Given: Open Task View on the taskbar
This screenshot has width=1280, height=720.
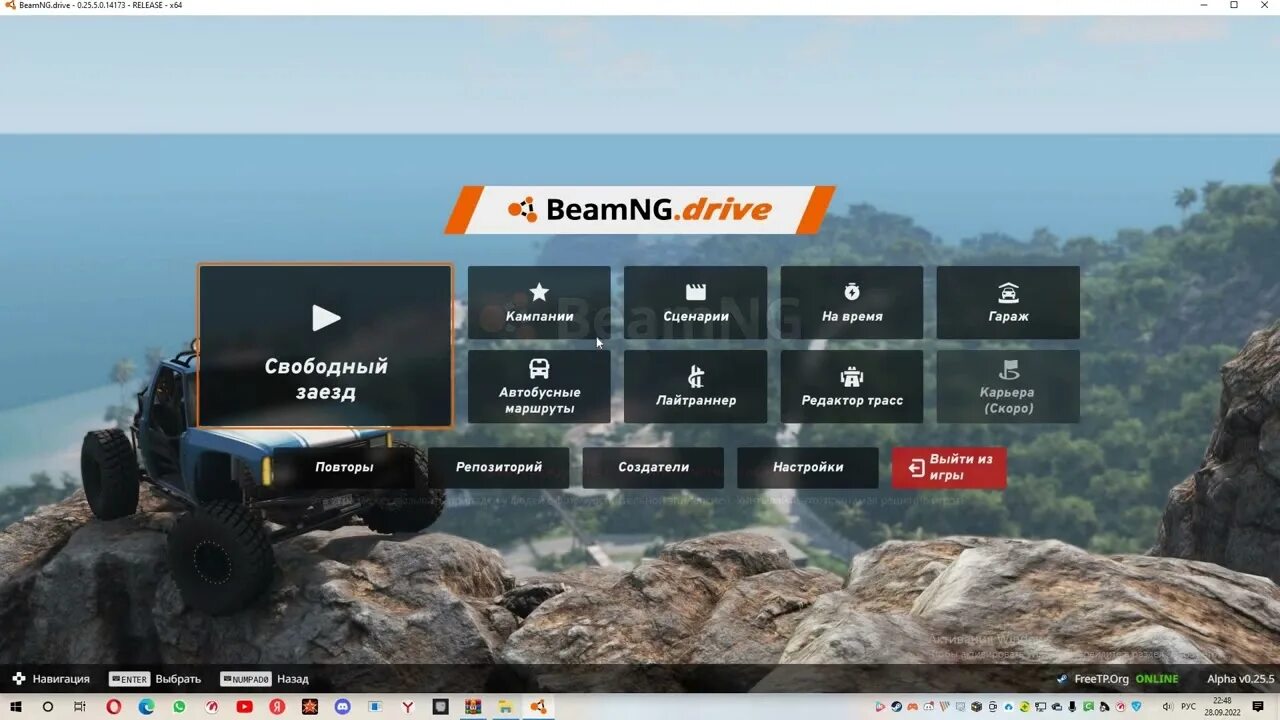Looking at the screenshot, I should [80, 707].
